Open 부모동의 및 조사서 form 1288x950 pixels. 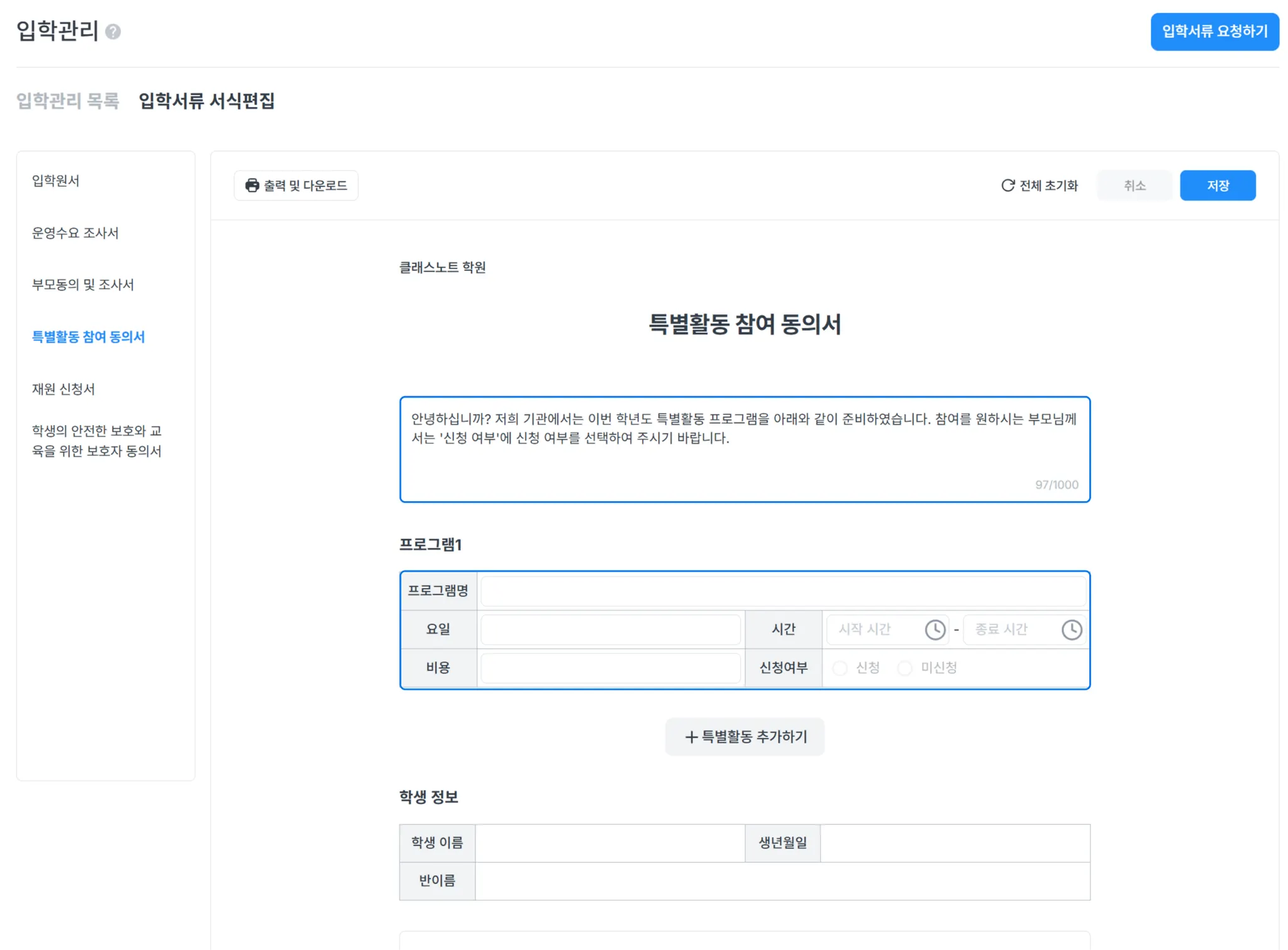83,285
